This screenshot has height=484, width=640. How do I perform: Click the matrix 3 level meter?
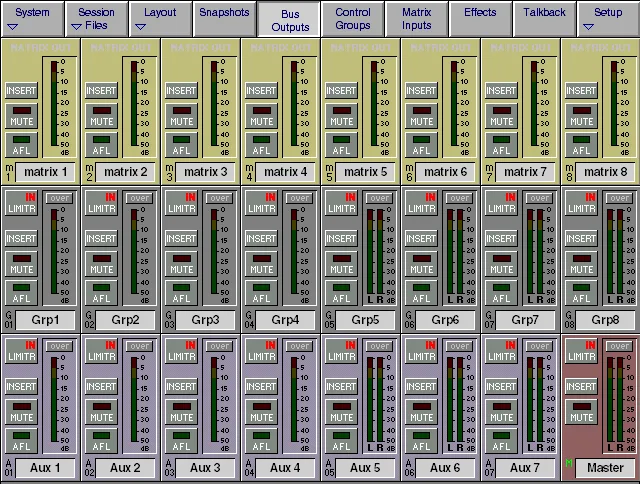pyautogui.click(x=220, y=107)
